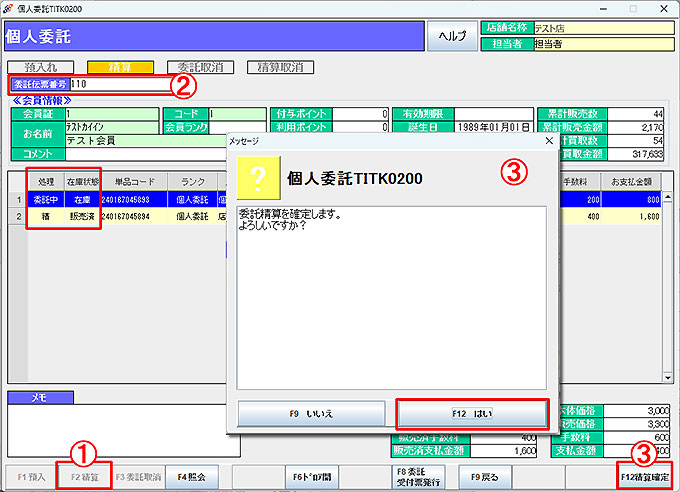
Task: Click the application icon in the title bar
Action: coord(8,9)
